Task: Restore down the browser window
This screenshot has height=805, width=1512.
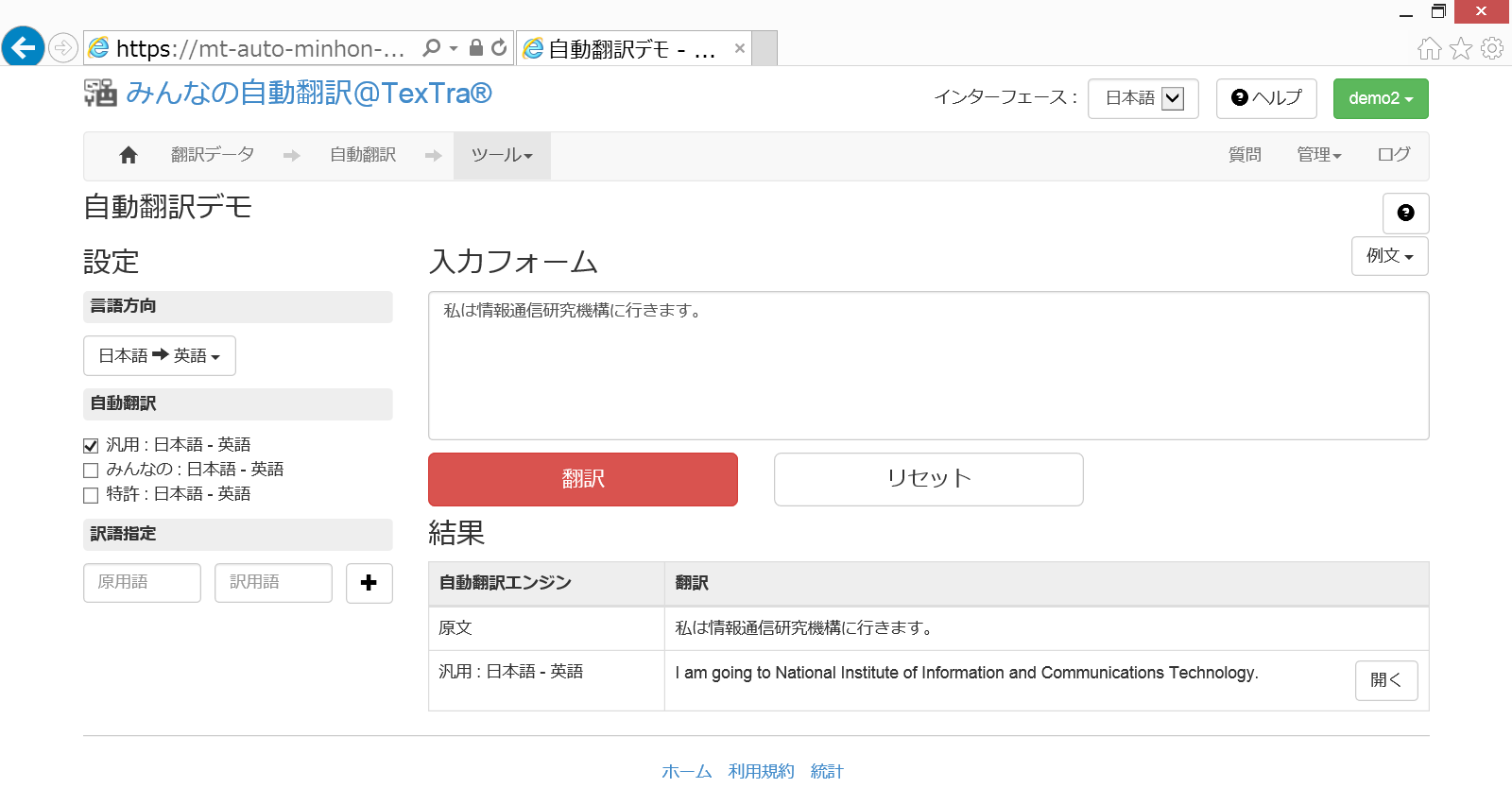Action: [1438, 12]
